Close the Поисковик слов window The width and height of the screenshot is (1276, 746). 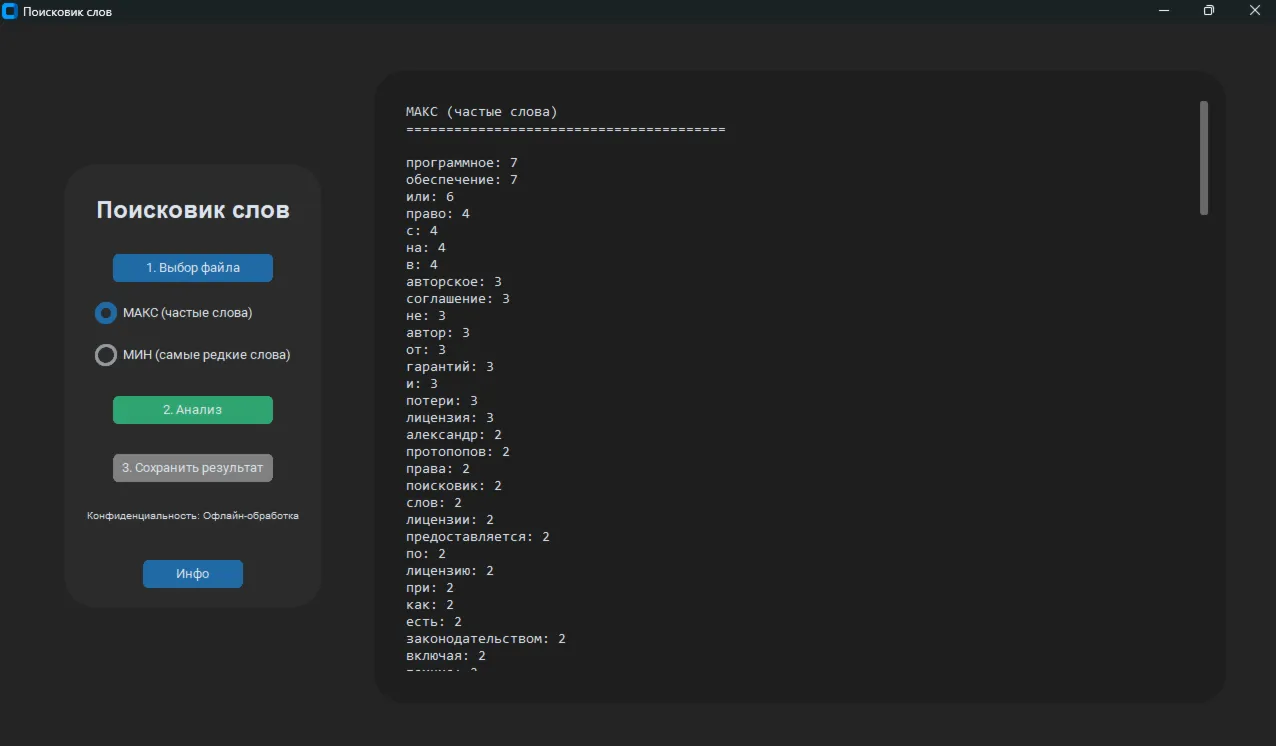tap(1254, 10)
